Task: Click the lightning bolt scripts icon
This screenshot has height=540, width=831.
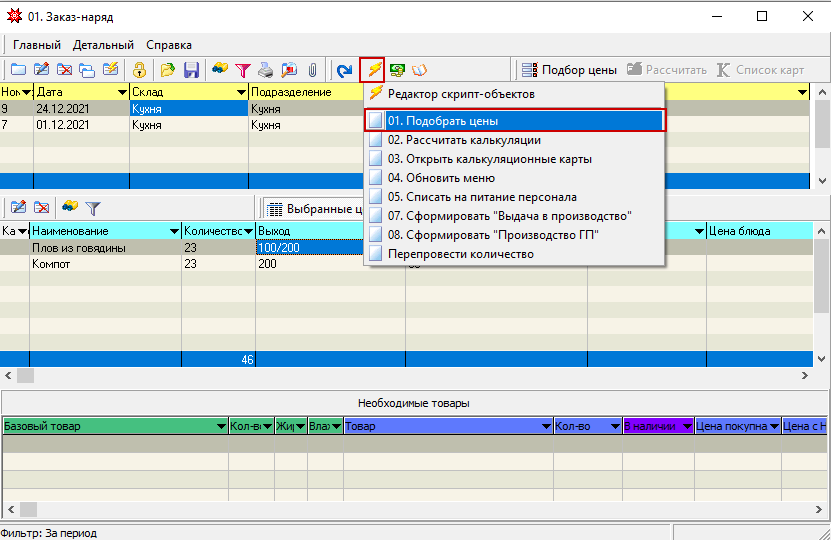Action: [x=372, y=70]
